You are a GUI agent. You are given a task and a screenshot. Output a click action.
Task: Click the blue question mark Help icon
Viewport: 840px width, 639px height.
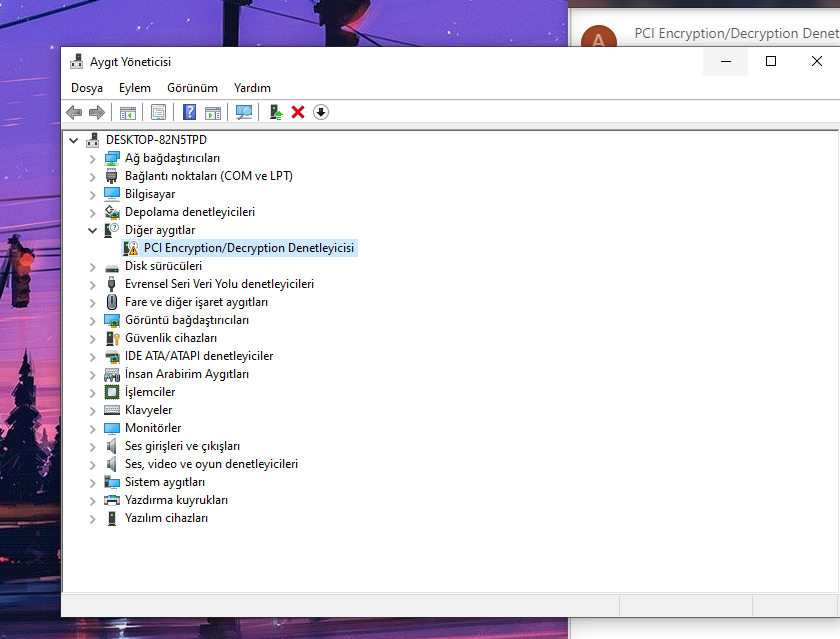click(x=189, y=112)
